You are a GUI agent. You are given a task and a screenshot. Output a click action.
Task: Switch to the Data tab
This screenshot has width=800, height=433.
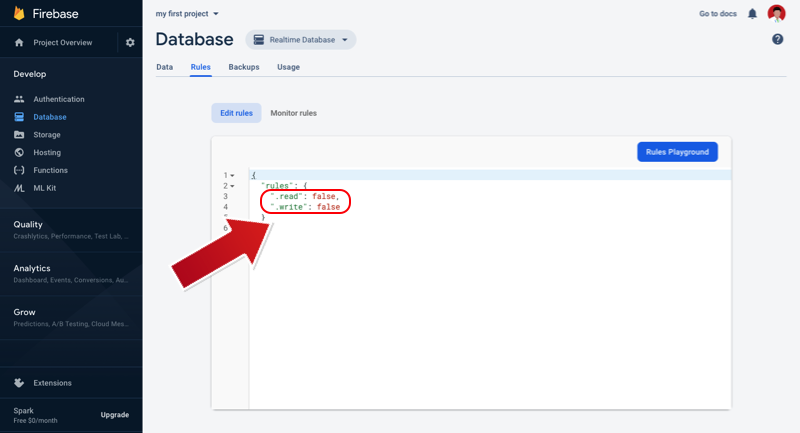coord(164,67)
